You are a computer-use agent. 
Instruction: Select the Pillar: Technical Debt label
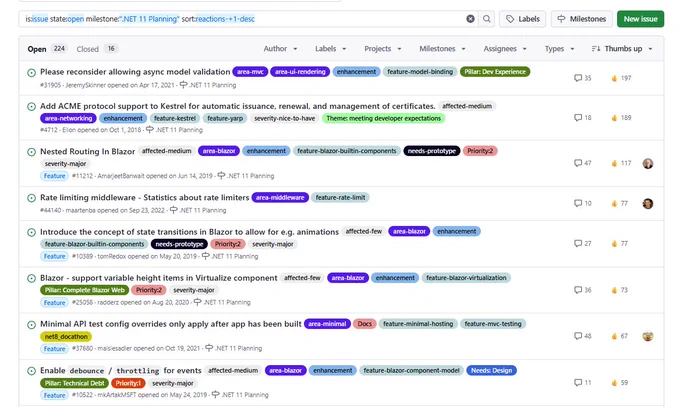(75, 384)
